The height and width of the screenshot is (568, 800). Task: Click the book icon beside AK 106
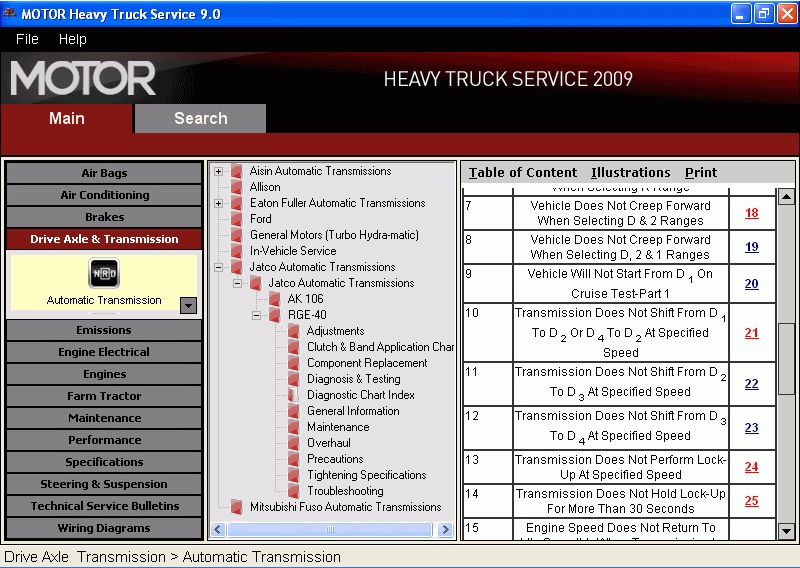pos(274,299)
